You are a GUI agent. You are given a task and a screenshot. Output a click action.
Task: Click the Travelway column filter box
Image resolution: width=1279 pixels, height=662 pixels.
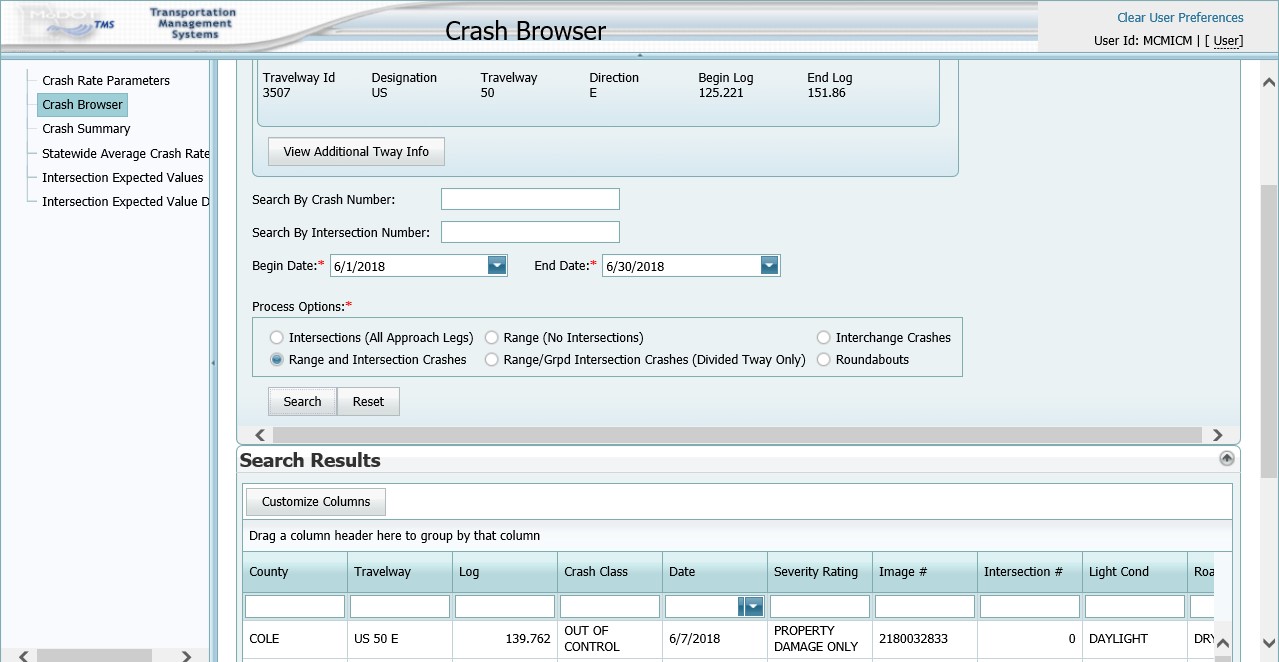click(x=400, y=606)
